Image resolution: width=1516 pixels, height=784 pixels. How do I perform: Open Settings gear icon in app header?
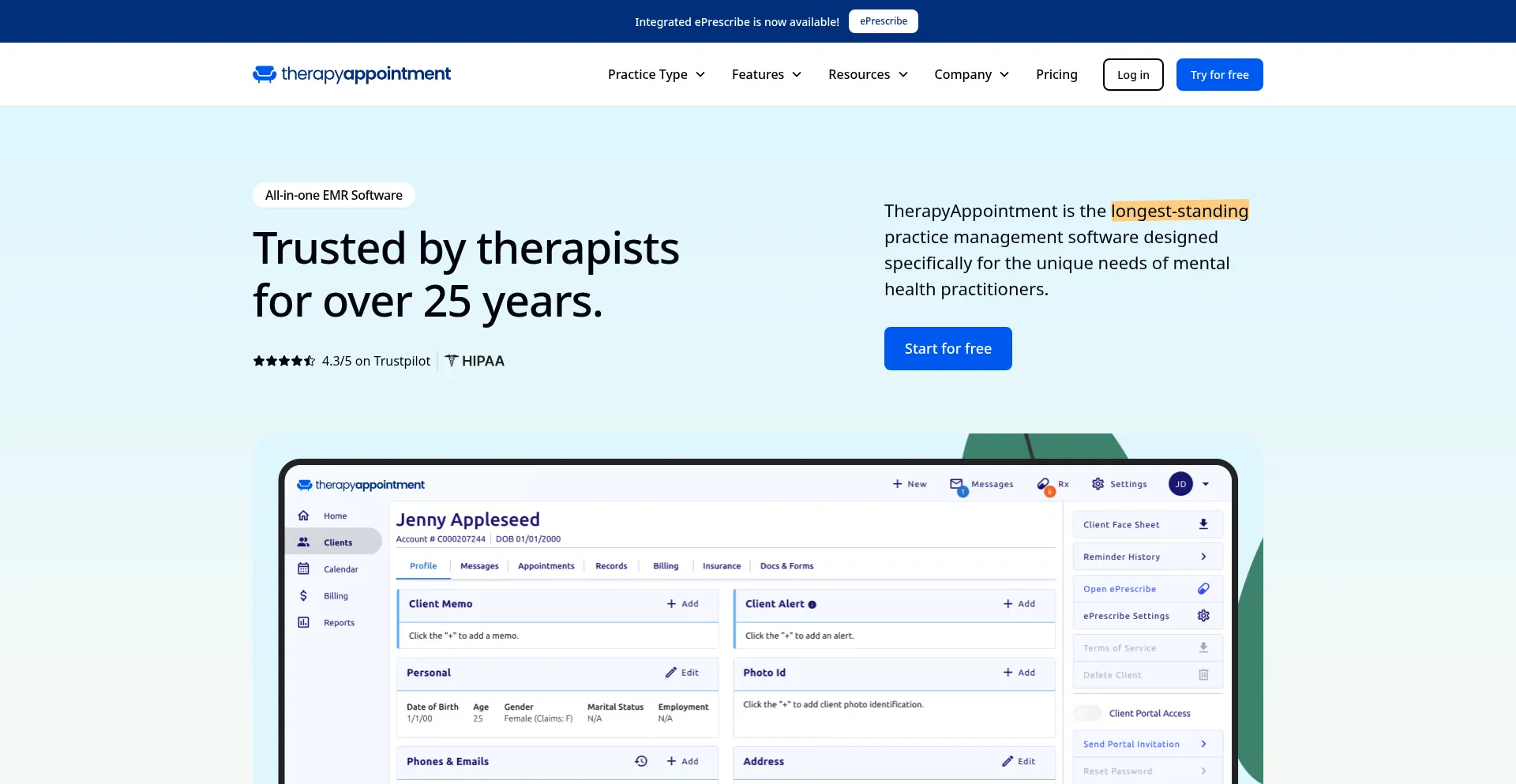click(x=1098, y=484)
